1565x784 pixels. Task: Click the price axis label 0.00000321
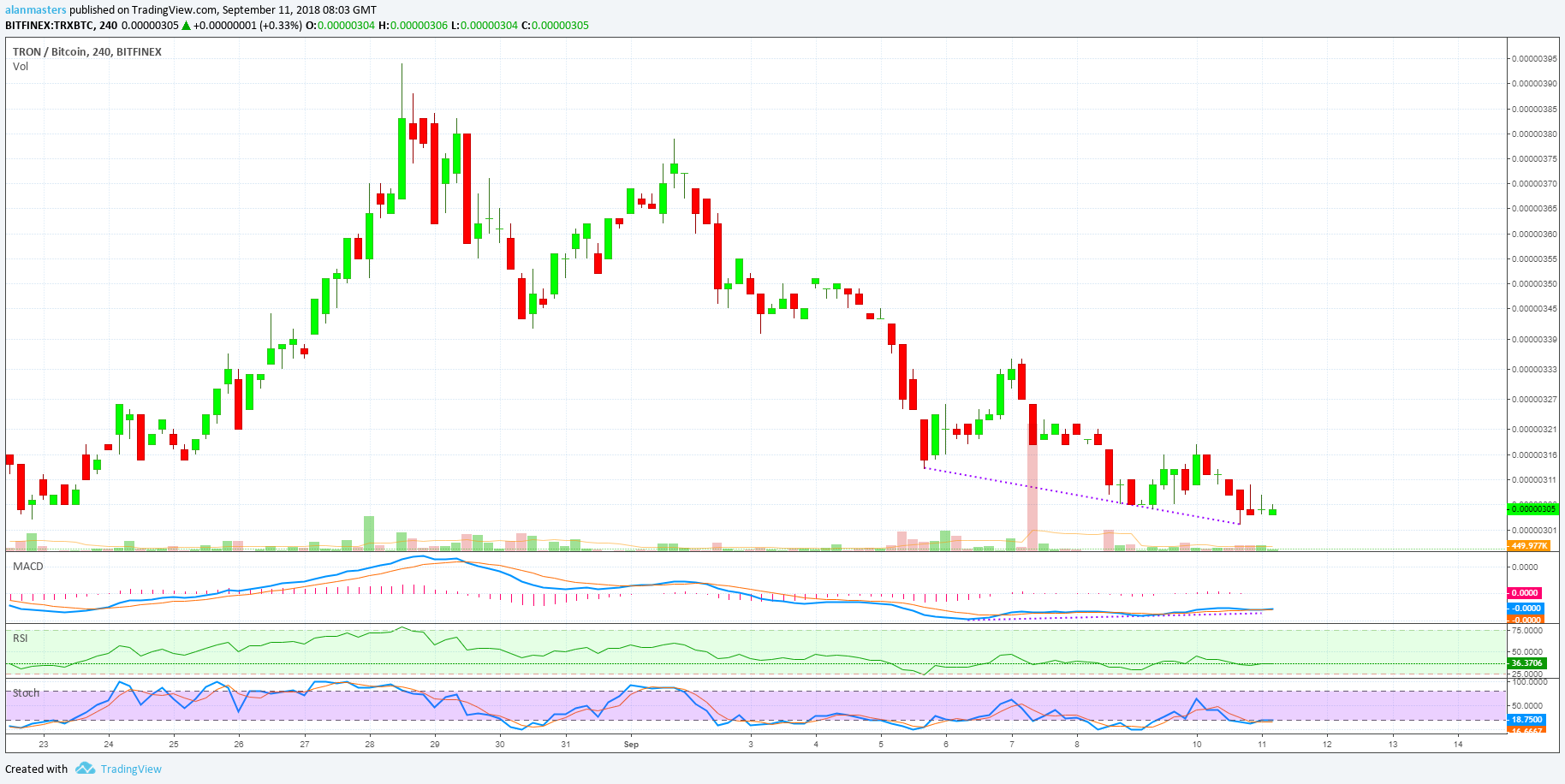(x=1534, y=430)
